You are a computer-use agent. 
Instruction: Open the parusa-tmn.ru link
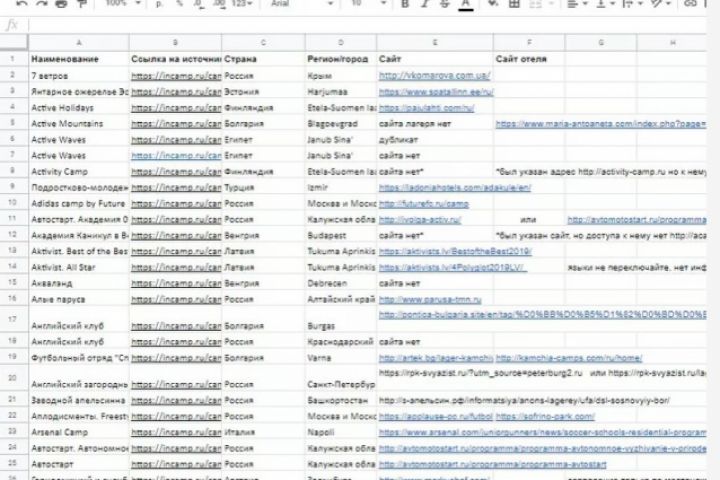point(430,299)
